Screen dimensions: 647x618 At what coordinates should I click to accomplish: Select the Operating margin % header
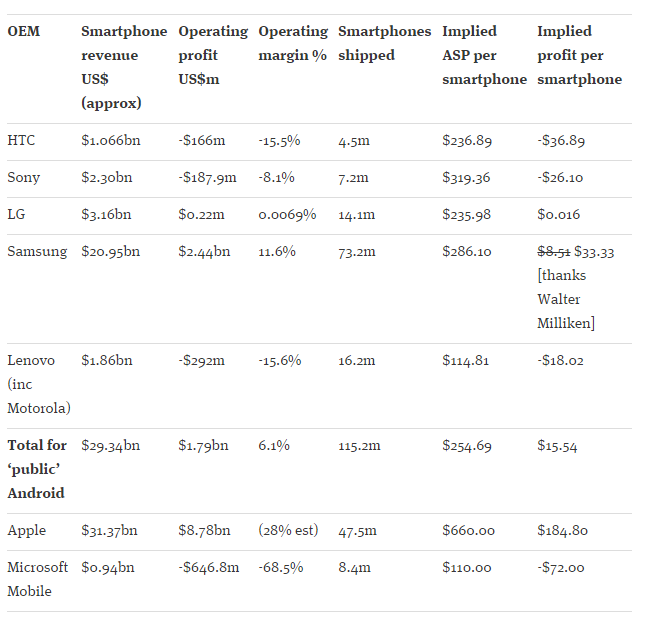[292, 43]
